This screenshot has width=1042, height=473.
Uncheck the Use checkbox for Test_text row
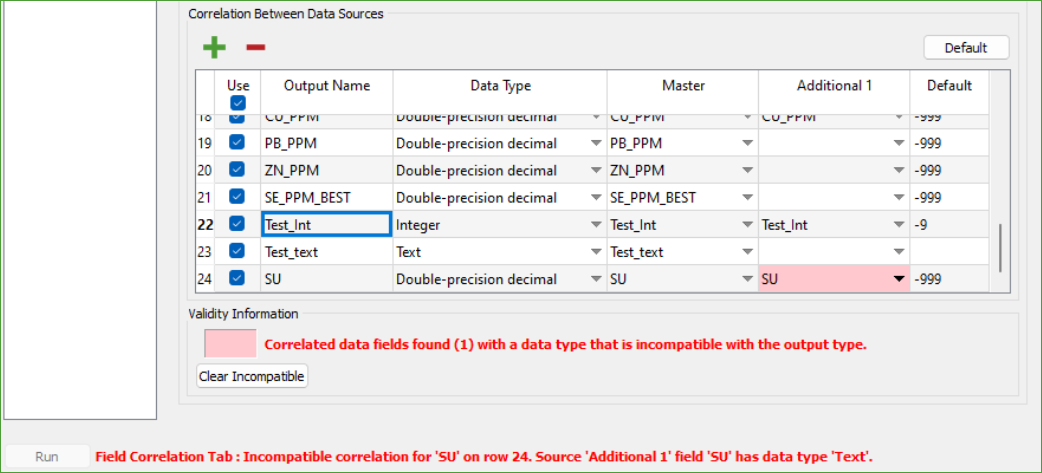(x=238, y=251)
